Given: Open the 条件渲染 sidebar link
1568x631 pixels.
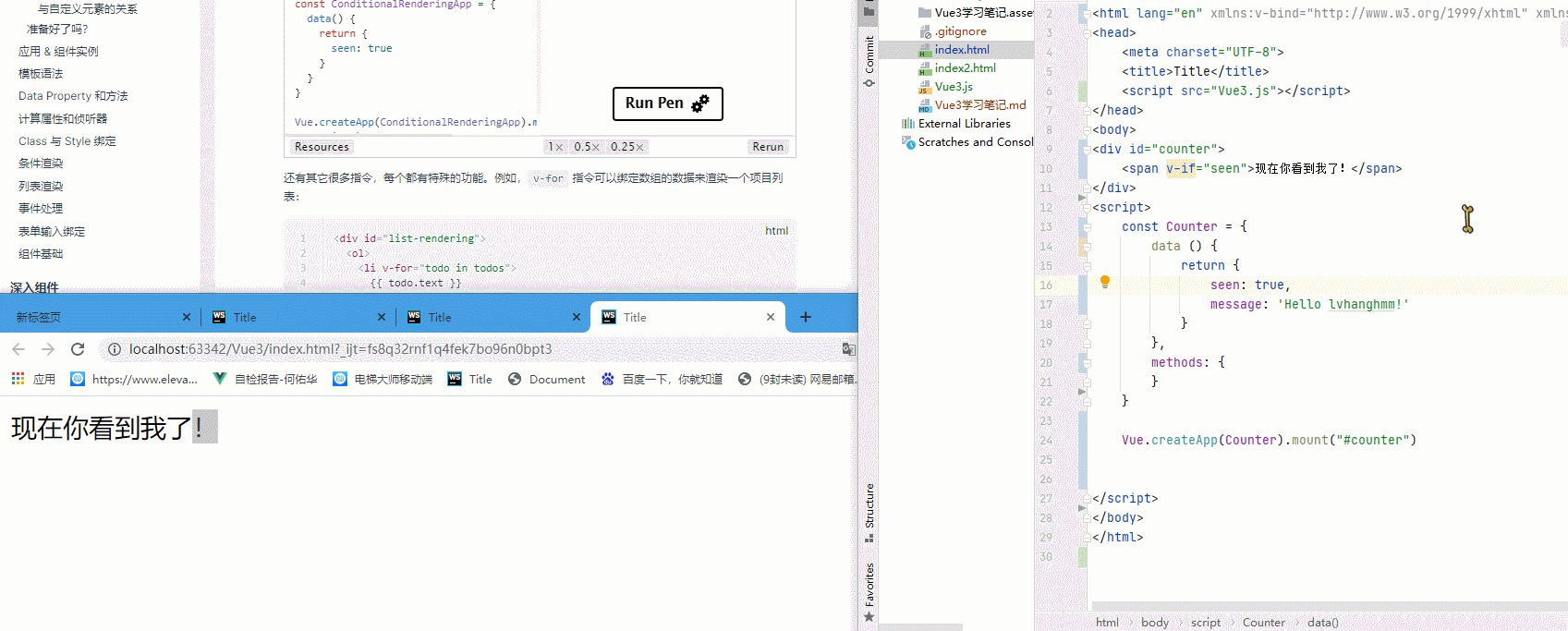Looking at the screenshot, I should (x=41, y=164).
